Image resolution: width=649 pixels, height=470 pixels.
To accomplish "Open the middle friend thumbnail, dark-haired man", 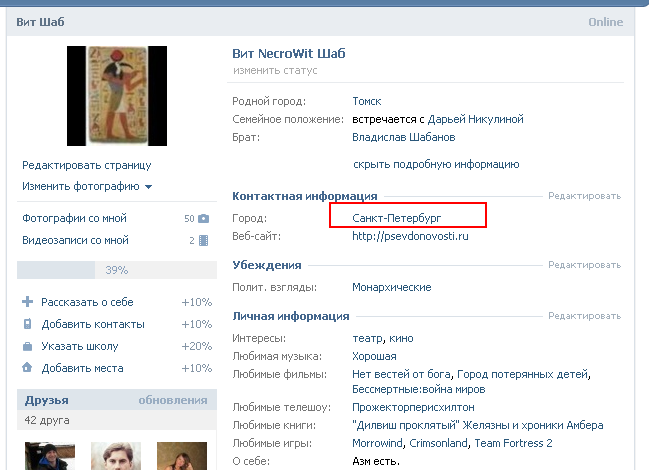I will click(116, 456).
